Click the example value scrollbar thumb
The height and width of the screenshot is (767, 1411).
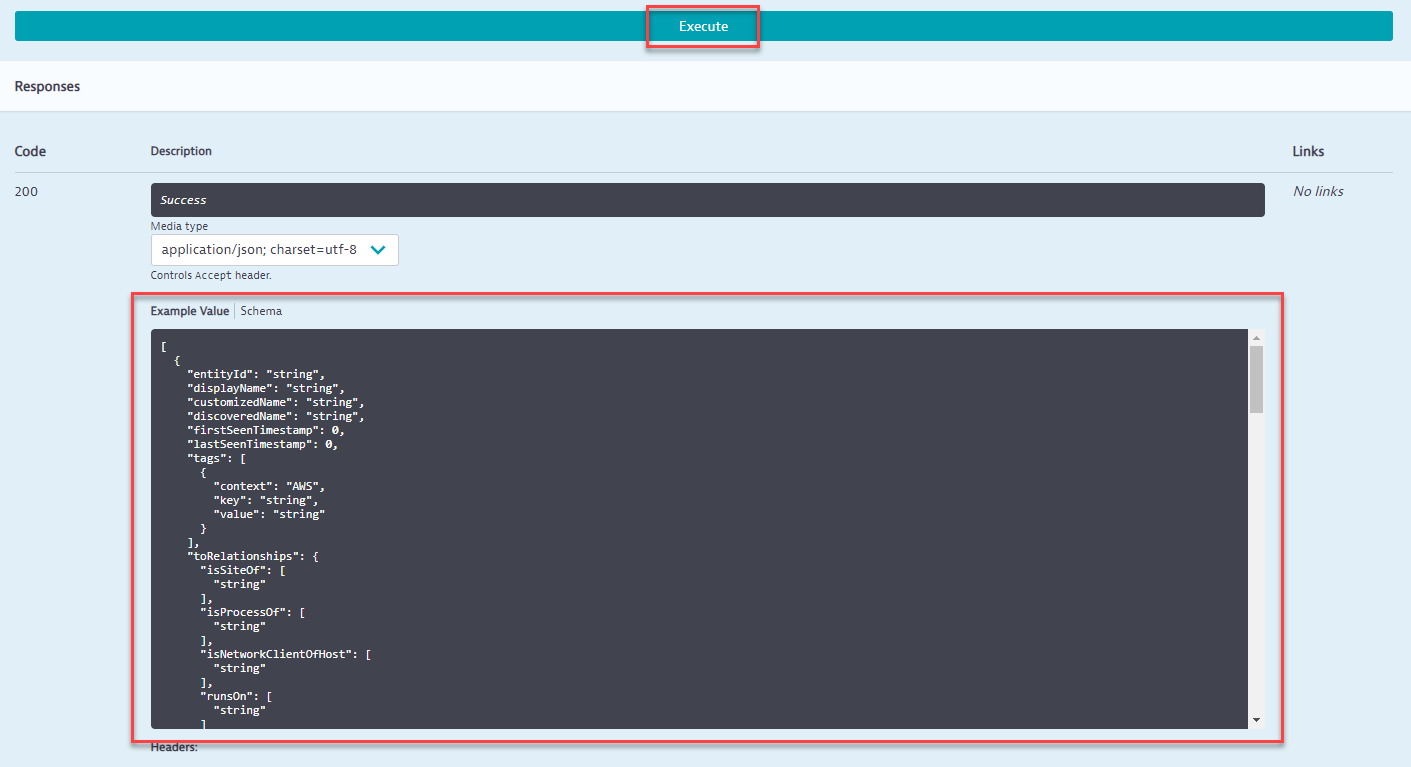coord(1256,380)
